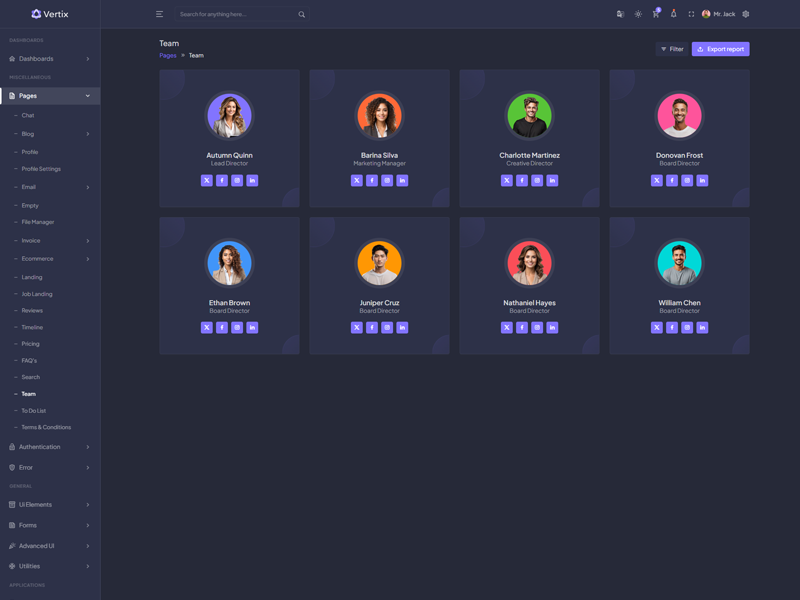Select Pricing in the sidebar menu
The height and width of the screenshot is (600, 800).
tap(31, 344)
